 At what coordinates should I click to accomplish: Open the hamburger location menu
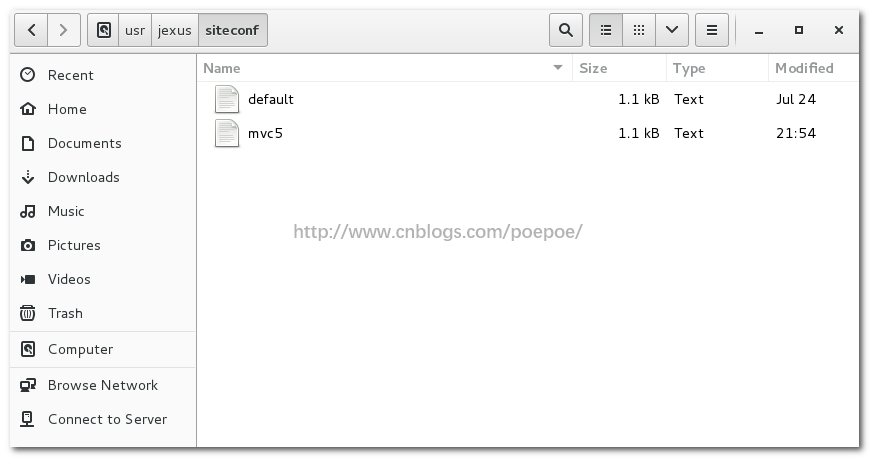point(712,30)
